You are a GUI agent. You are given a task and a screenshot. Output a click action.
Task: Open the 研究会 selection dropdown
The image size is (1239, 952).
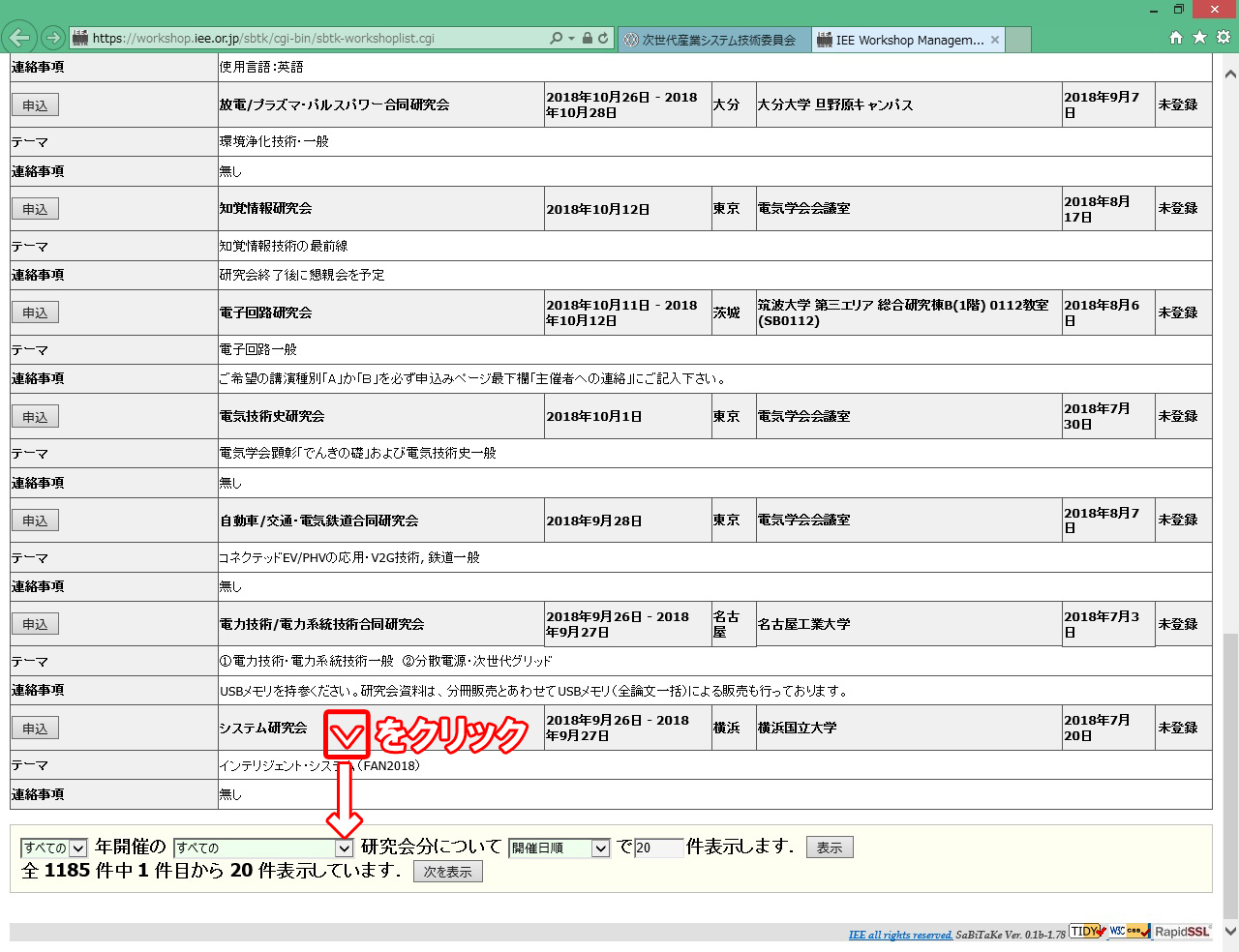262,848
